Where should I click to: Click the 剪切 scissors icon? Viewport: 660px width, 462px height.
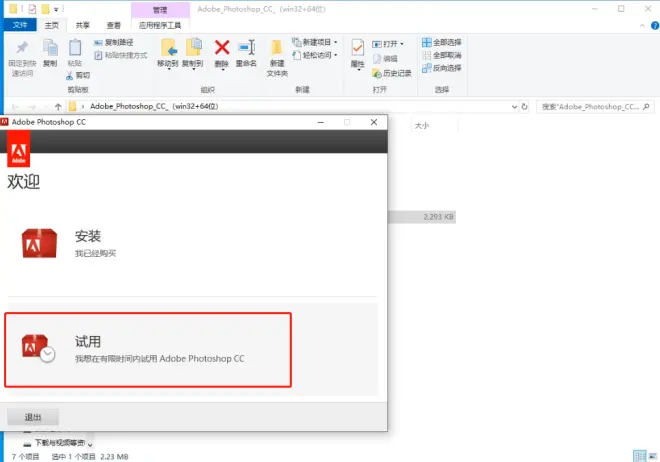pyautogui.click(x=69, y=75)
